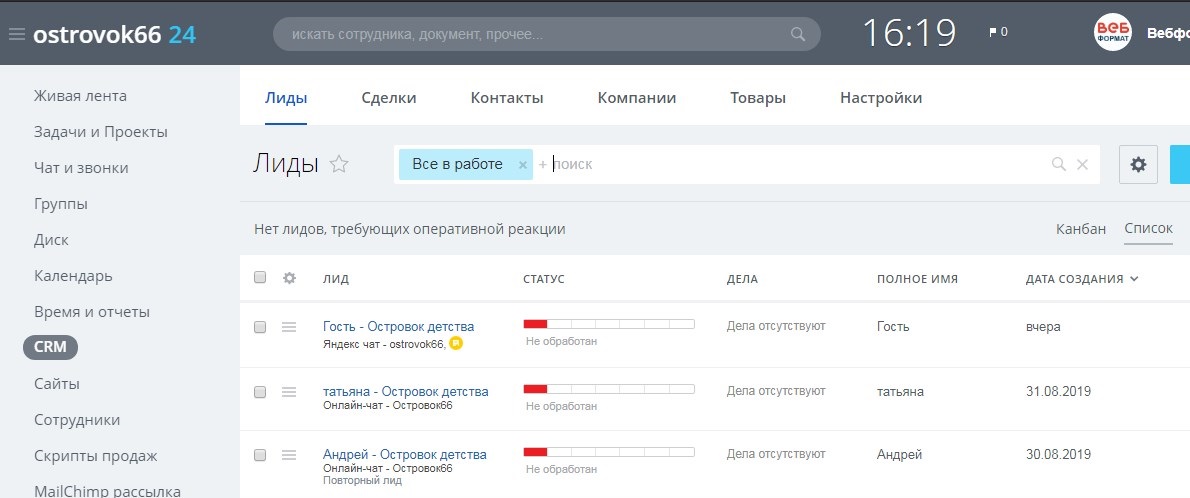The width and height of the screenshot is (1190, 498).
Task: Switch to the Сделки tab
Action: [x=388, y=98]
